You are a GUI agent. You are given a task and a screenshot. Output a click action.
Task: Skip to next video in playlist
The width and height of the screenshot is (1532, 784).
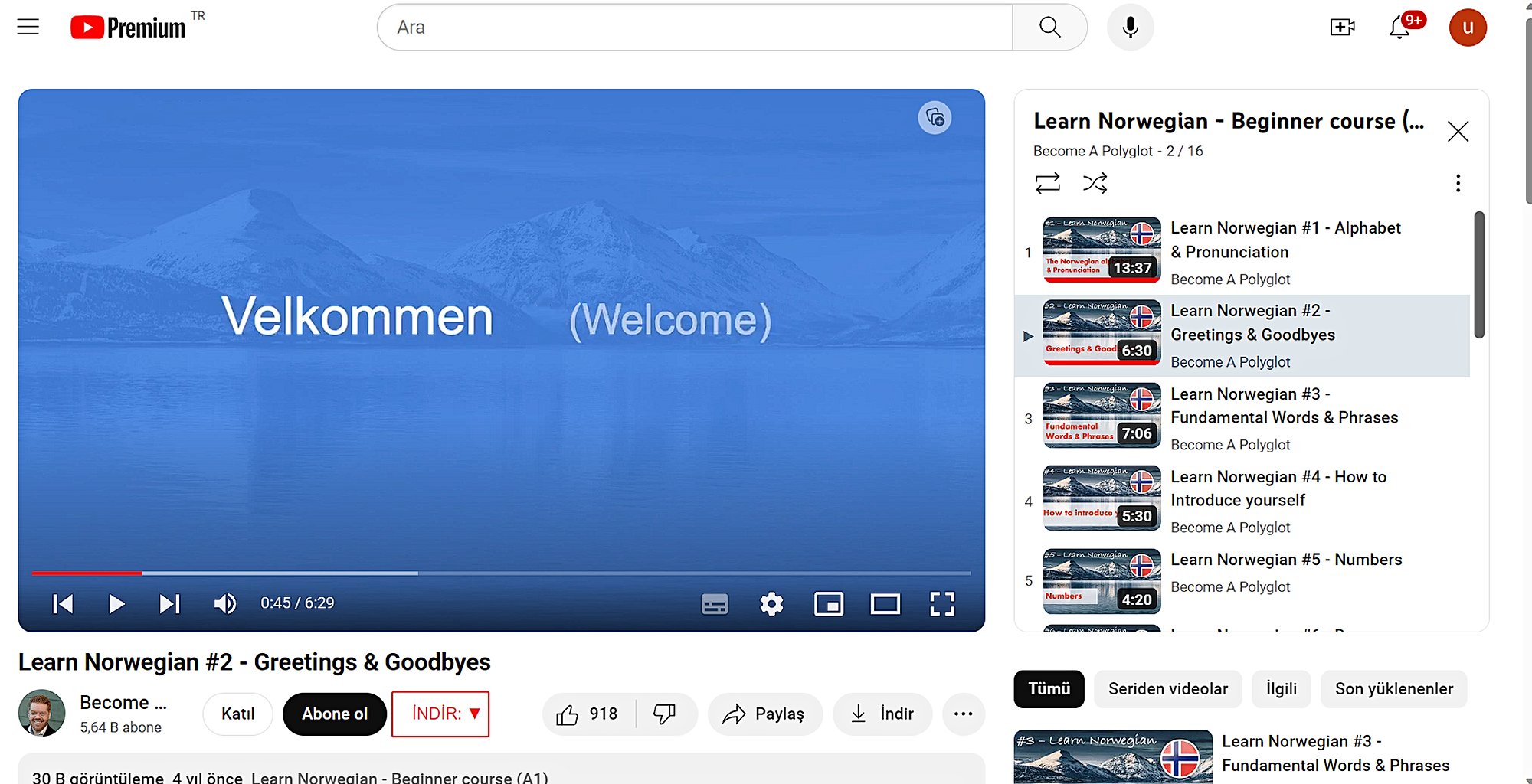169,604
